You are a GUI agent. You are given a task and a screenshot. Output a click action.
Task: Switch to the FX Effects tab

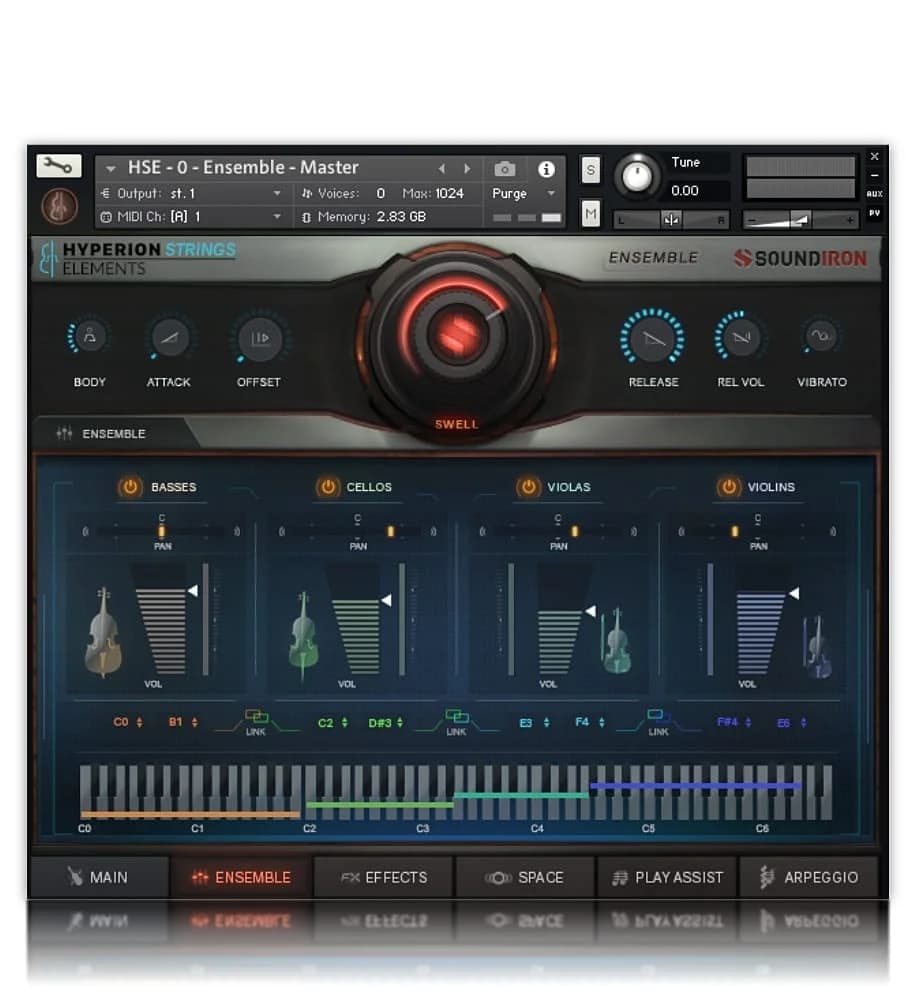383,877
